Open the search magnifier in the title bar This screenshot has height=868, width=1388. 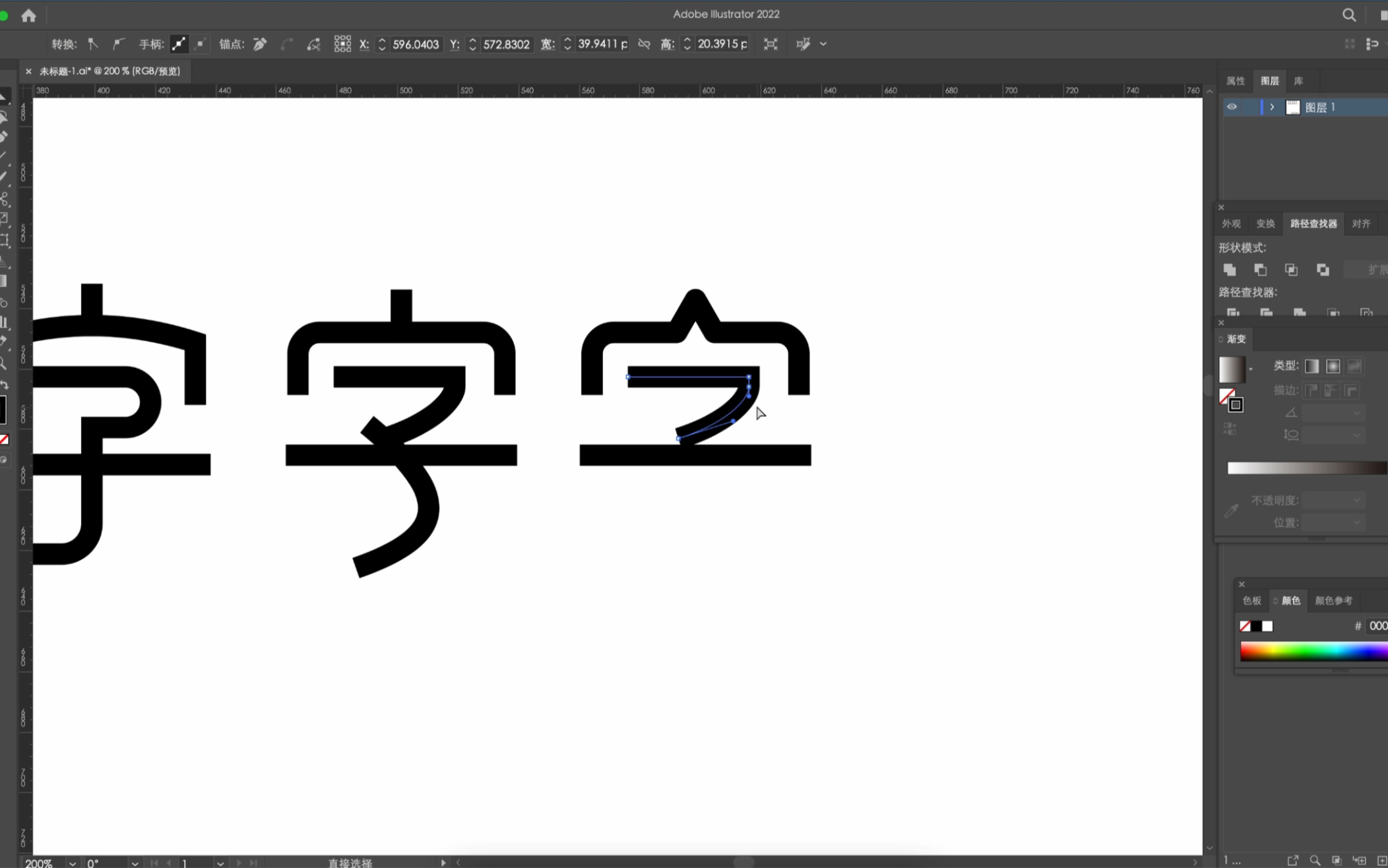pos(1349,15)
